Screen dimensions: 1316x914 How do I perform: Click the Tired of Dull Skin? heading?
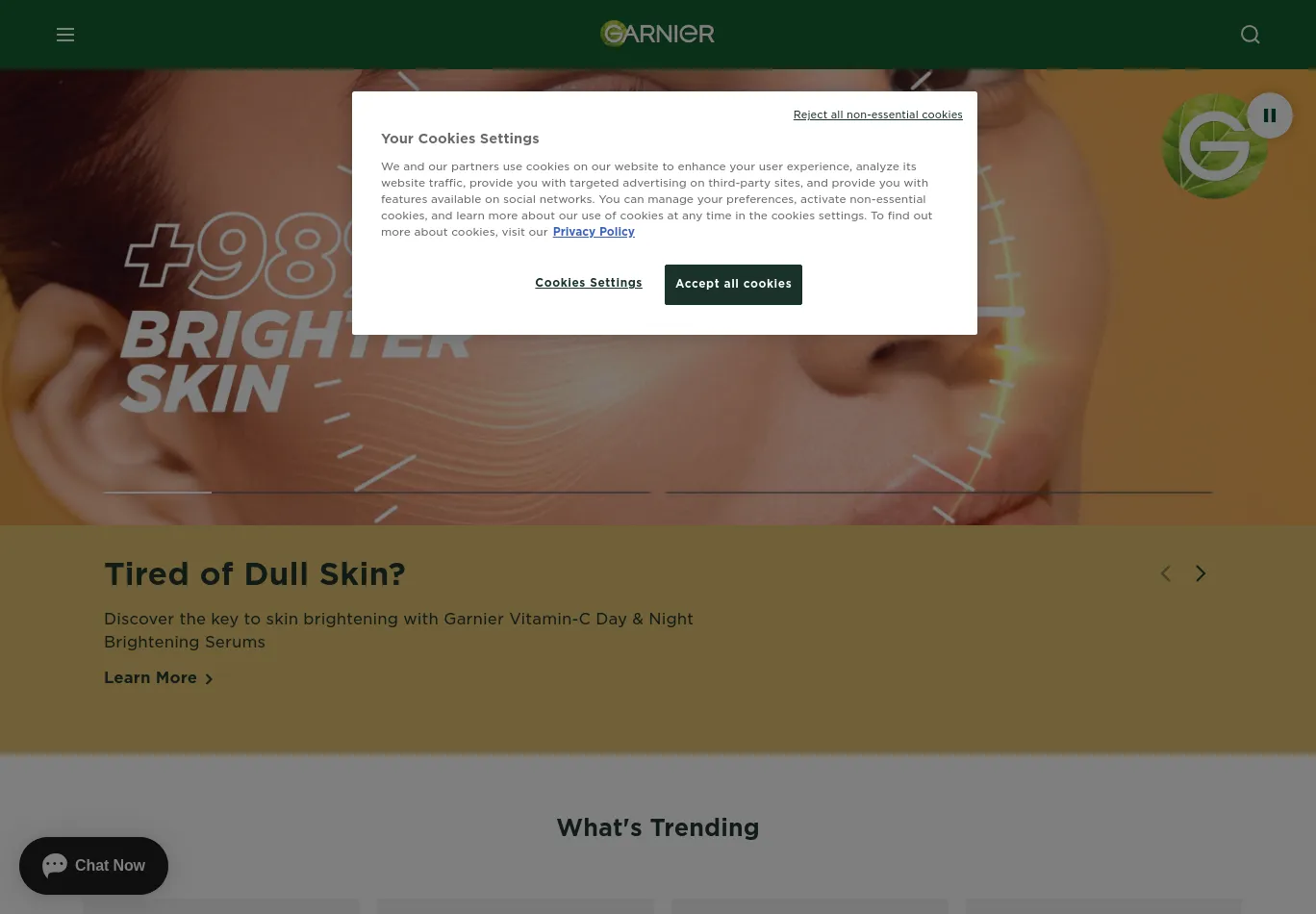[255, 574]
